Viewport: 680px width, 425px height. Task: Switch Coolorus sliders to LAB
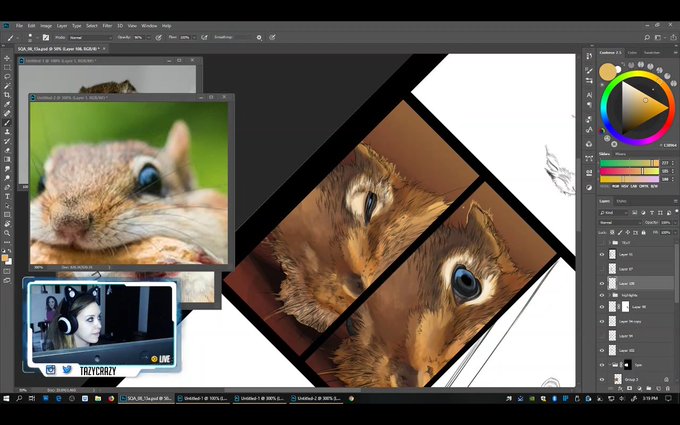pos(634,186)
